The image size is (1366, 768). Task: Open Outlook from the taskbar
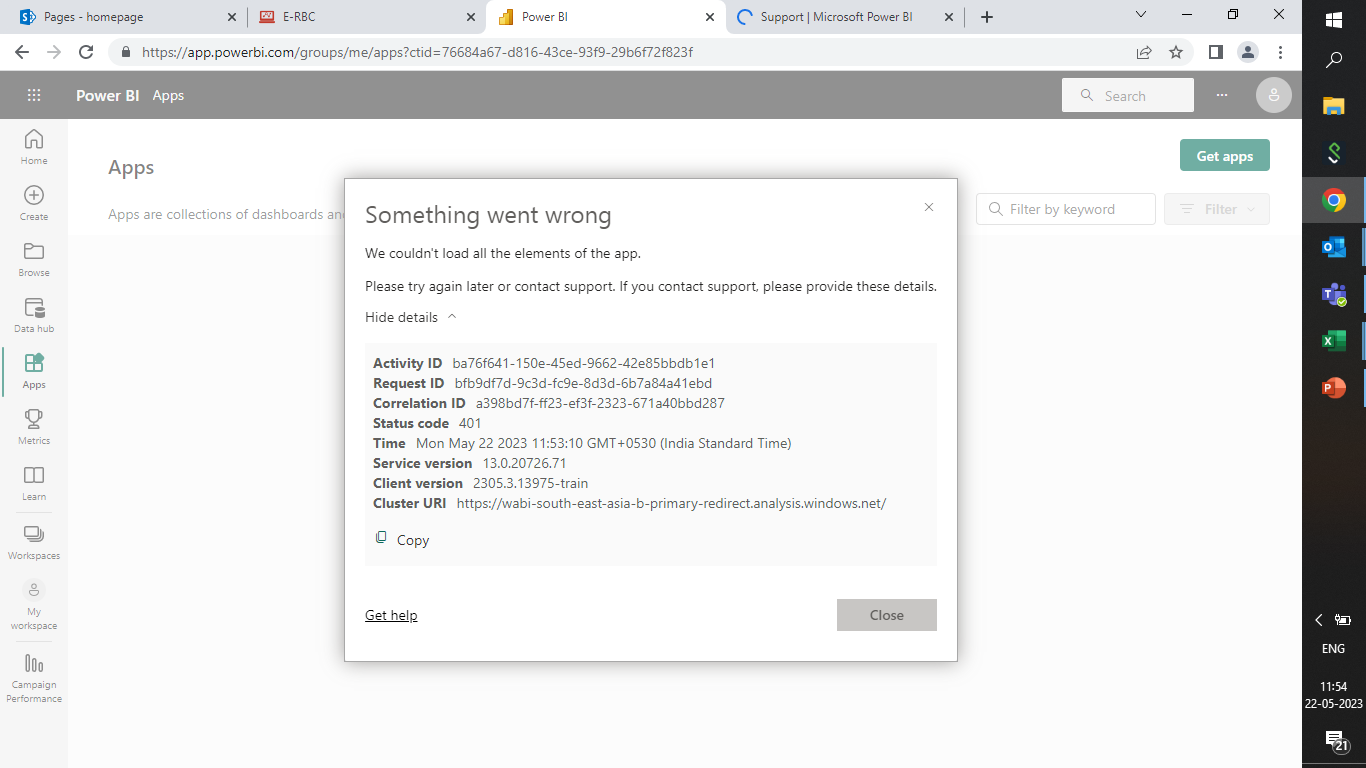click(x=1333, y=247)
